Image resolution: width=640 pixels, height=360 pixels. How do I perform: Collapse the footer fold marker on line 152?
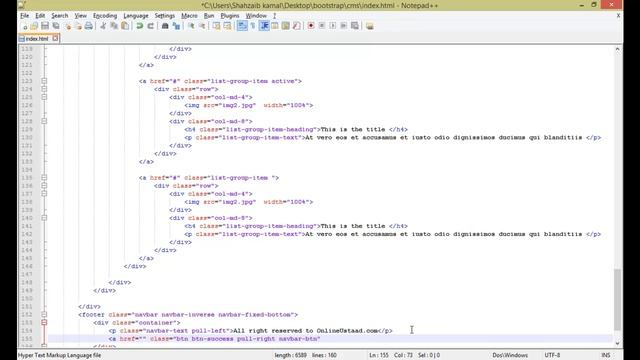pyautogui.click(x=44, y=314)
